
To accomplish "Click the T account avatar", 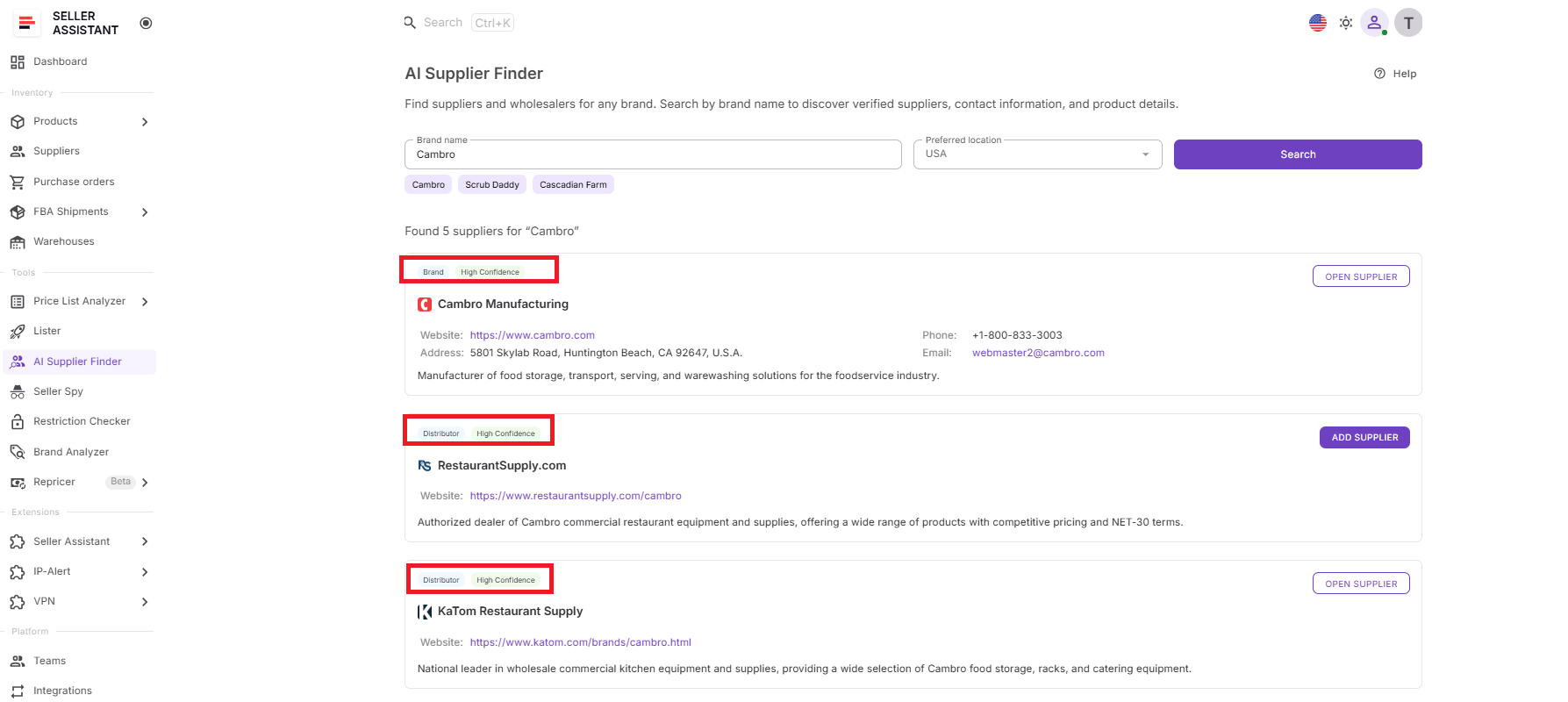I will click(x=1408, y=23).
